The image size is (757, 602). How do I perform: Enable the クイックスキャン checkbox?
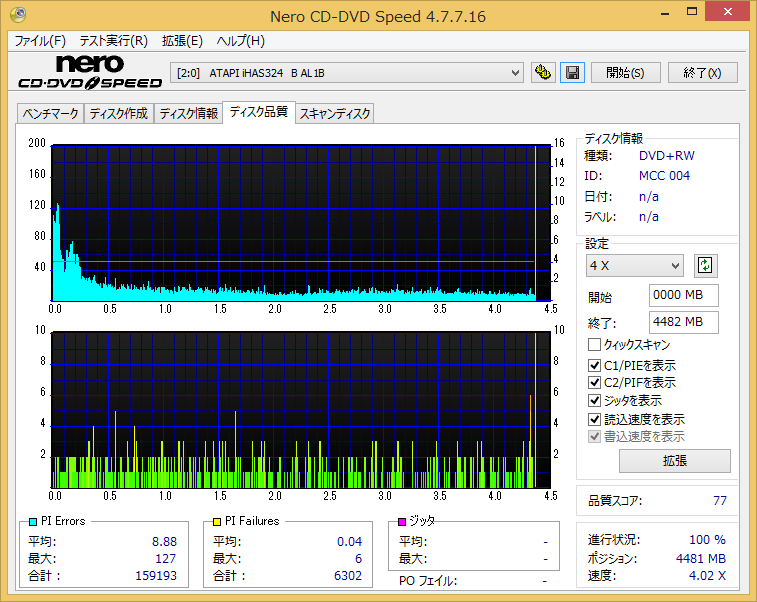(x=594, y=345)
